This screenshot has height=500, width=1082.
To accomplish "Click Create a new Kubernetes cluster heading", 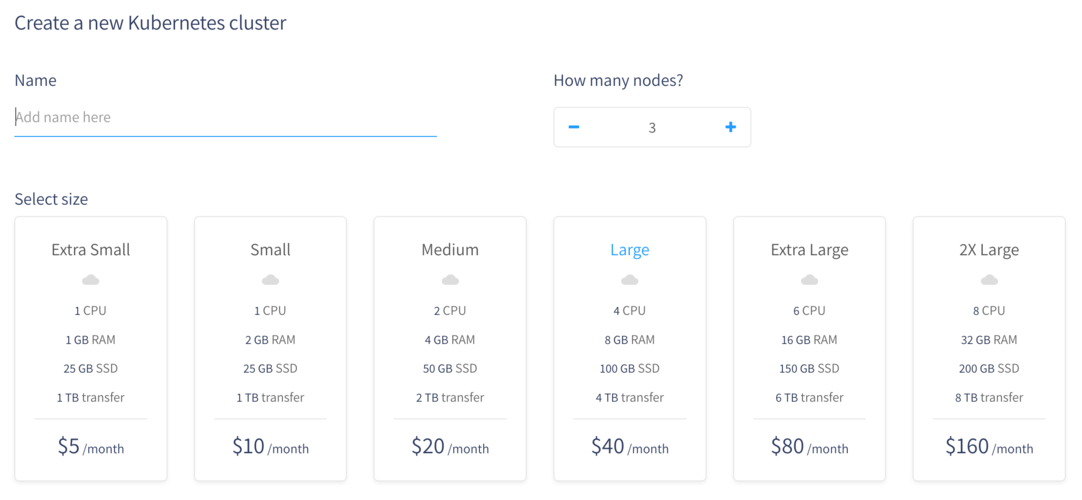I will [x=150, y=23].
